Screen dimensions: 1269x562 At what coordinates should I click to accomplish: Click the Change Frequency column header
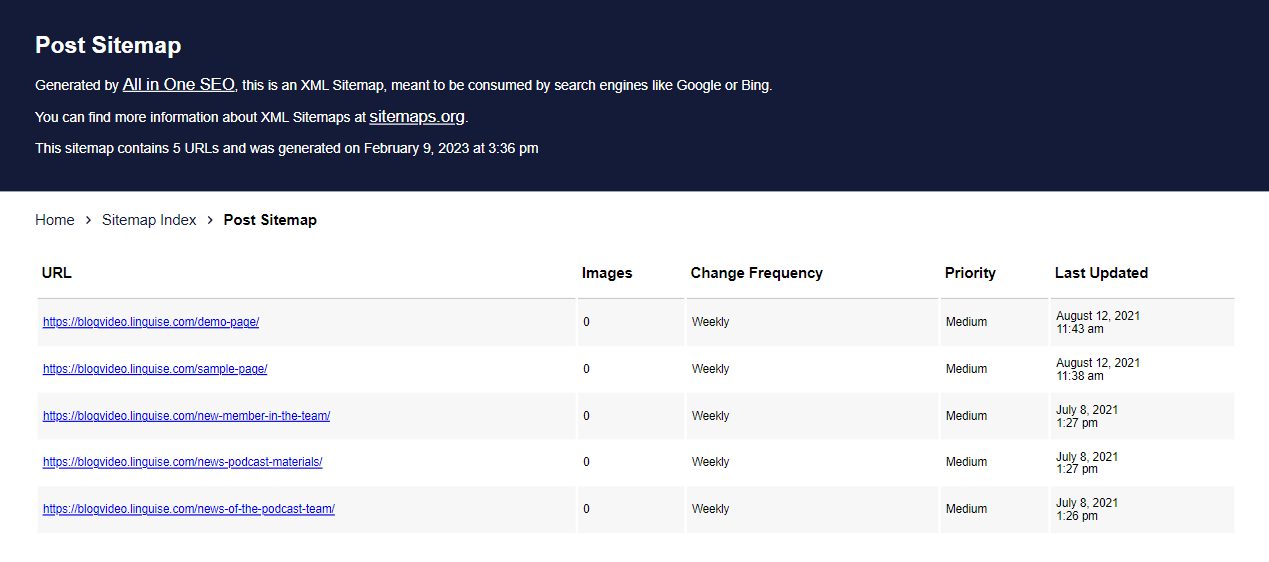(x=757, y=273)
